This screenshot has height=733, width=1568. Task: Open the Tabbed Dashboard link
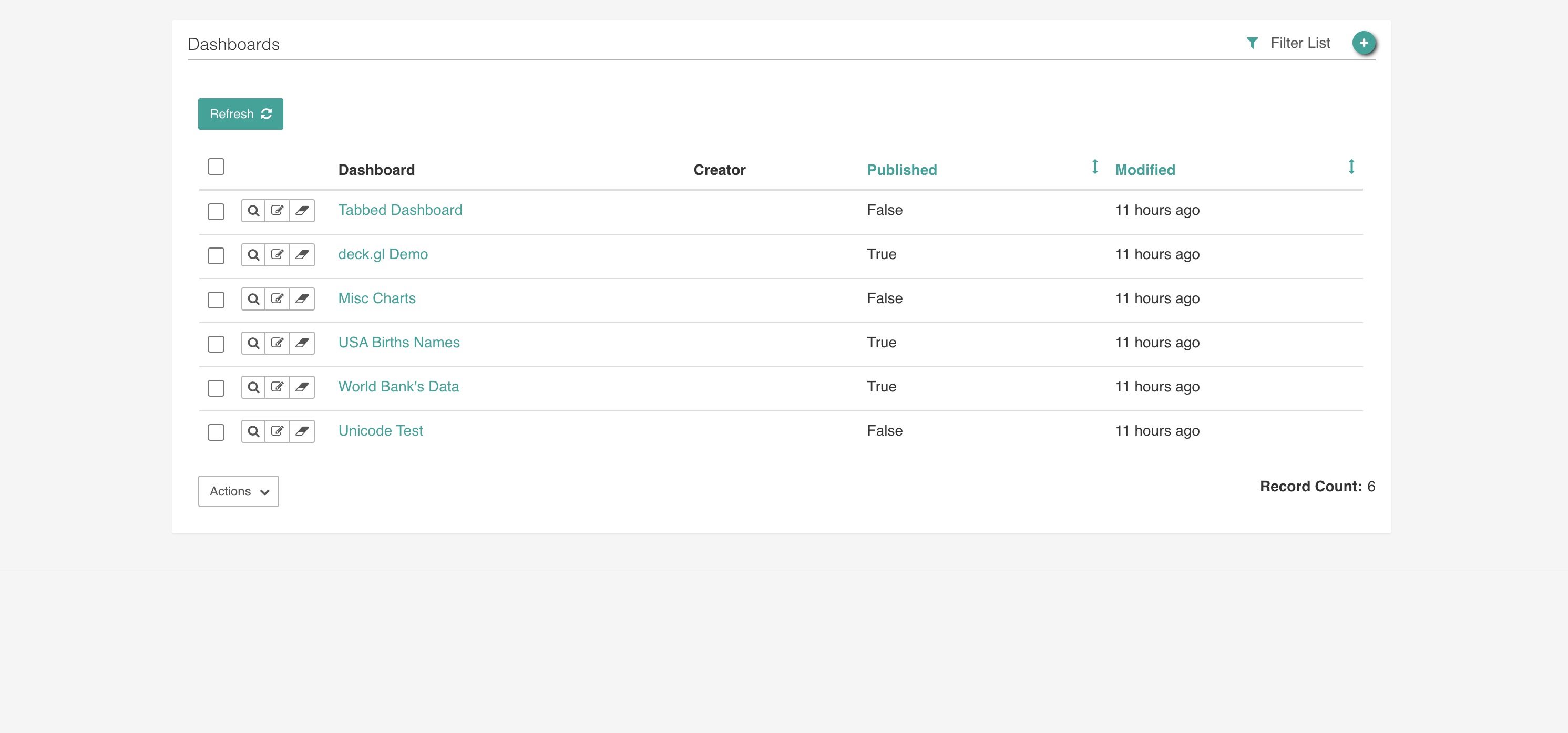(400, 210)
